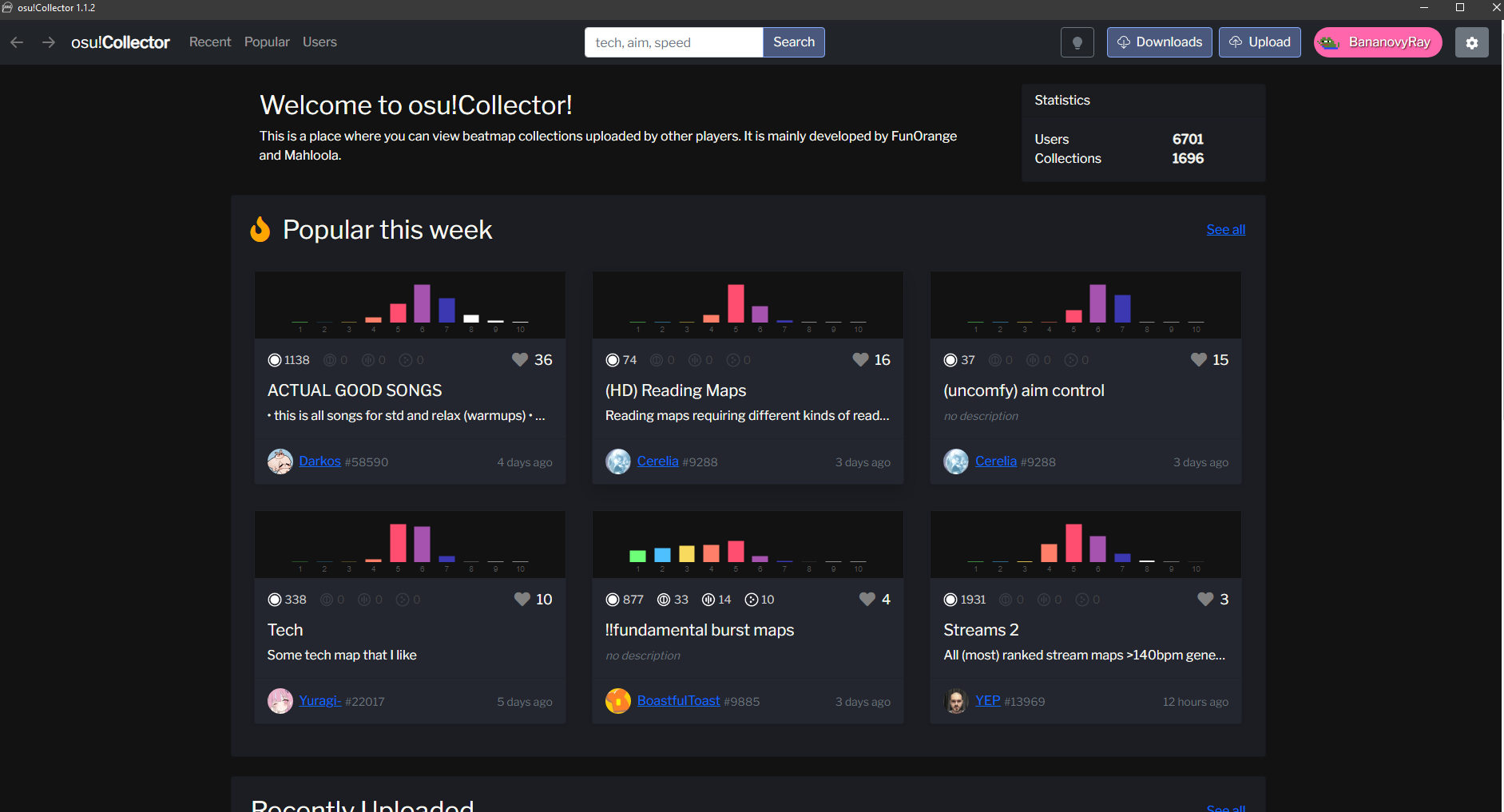
Task: Like (uncomfy) aim control with heart icon
Action: tap(1198, 360)
